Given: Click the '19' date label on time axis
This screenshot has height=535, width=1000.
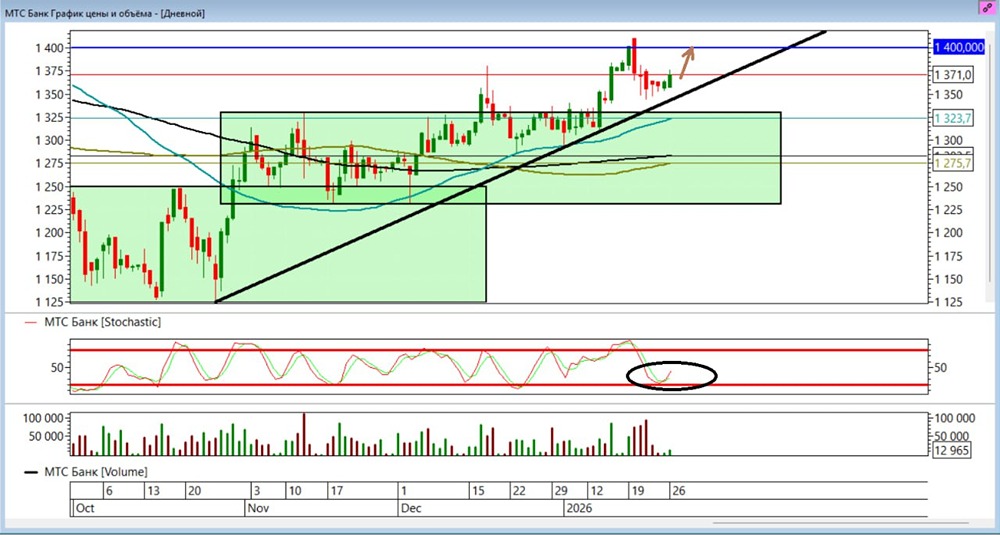Looking at the screenshot, I should point(636,491).
